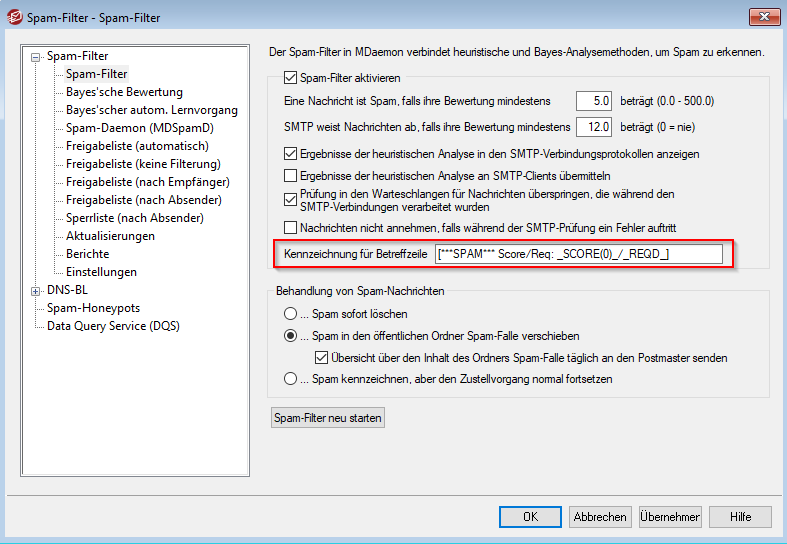Choose 'Spam kennzeichnen' radio option

[x=290, y=379]
